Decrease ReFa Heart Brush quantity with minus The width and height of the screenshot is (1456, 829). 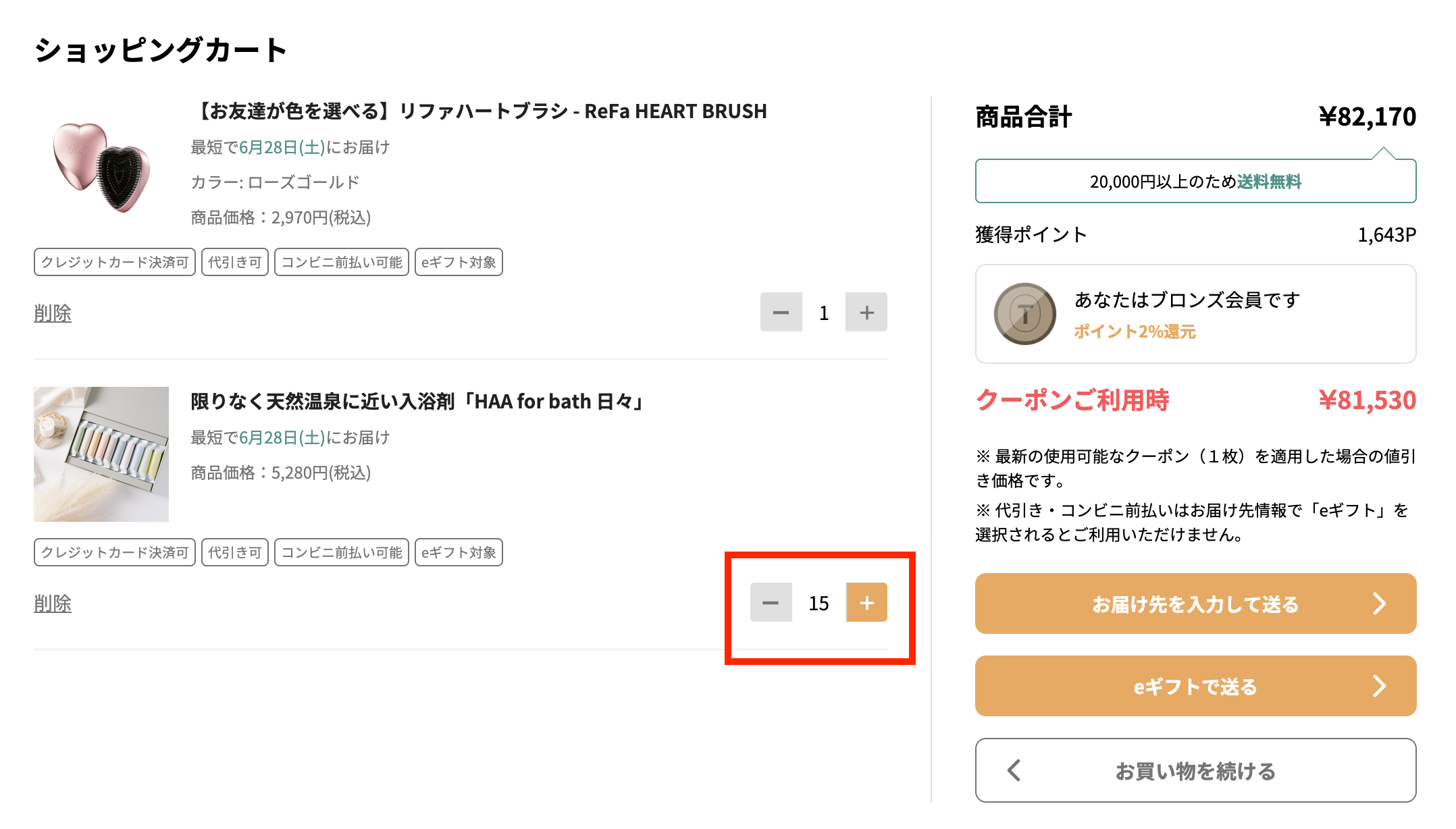click(x=781, y=312)
